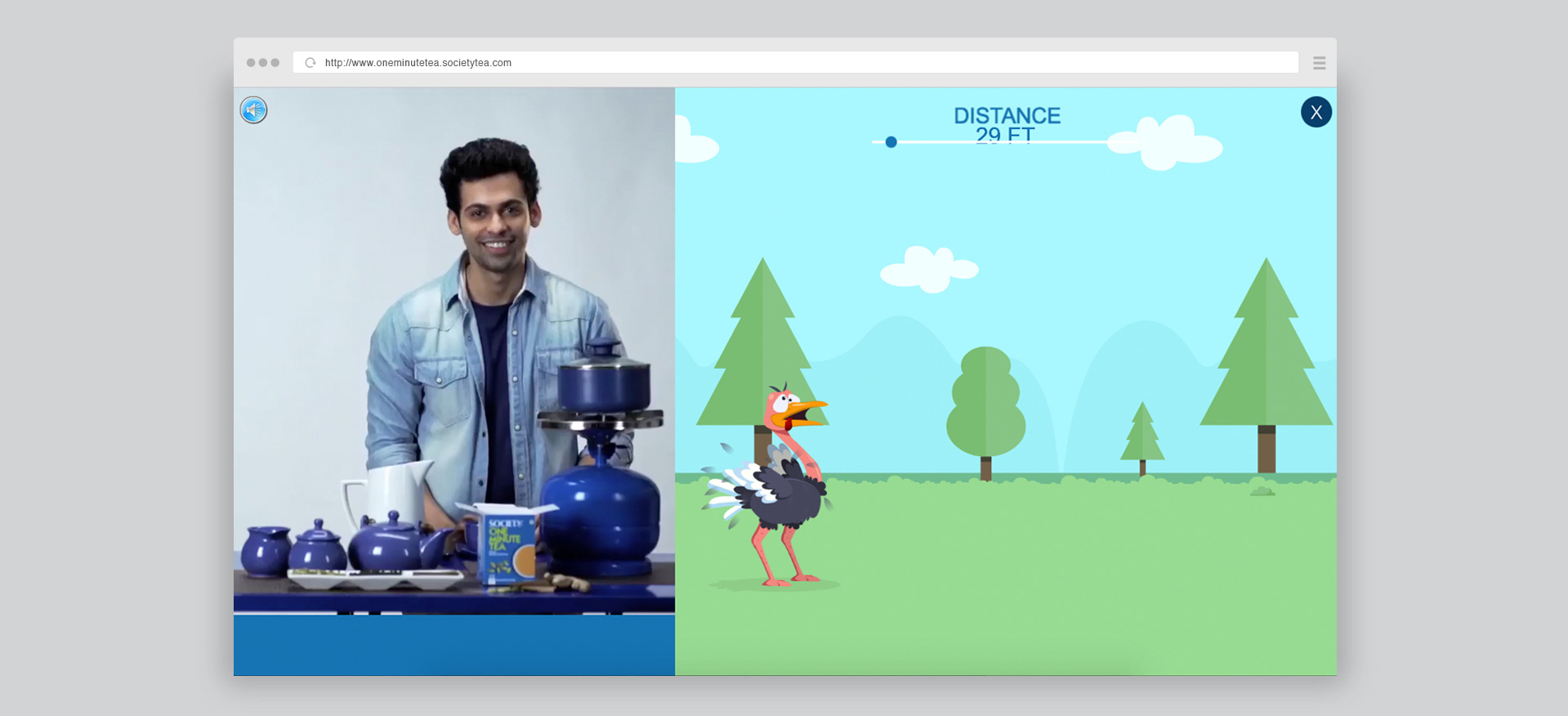Click the middle window control dot
The height and width of the screenshot is (716, 1568).
(263, 63)
